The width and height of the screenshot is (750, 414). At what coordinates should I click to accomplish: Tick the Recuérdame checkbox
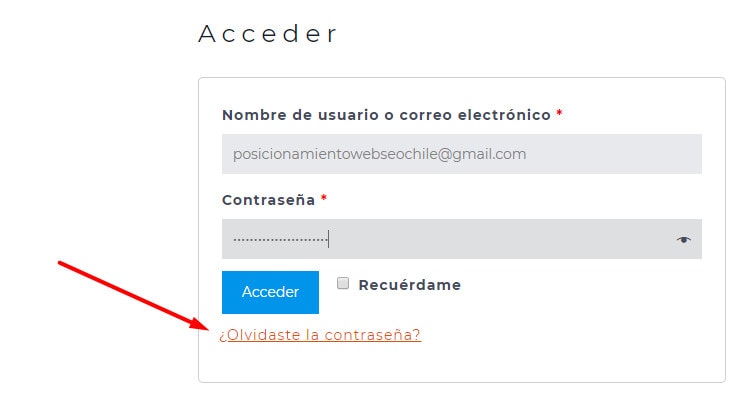[x=343, y=283]
